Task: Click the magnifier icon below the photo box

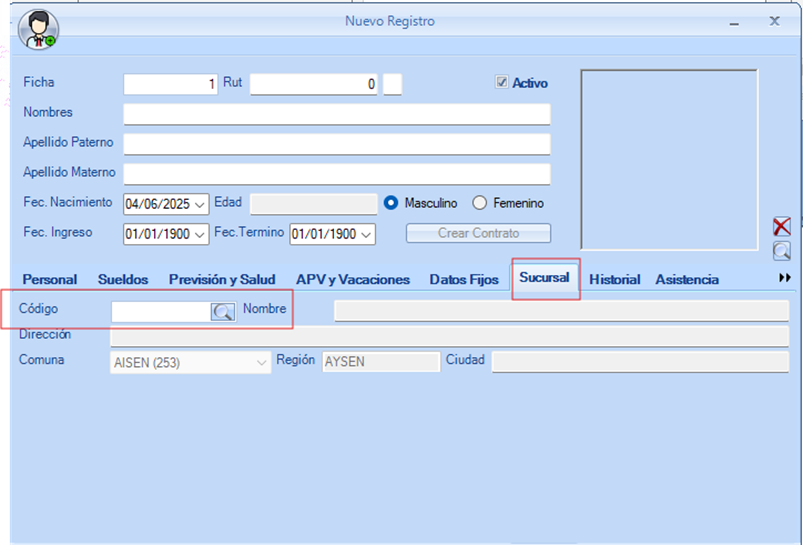Action: pos(781,251)
